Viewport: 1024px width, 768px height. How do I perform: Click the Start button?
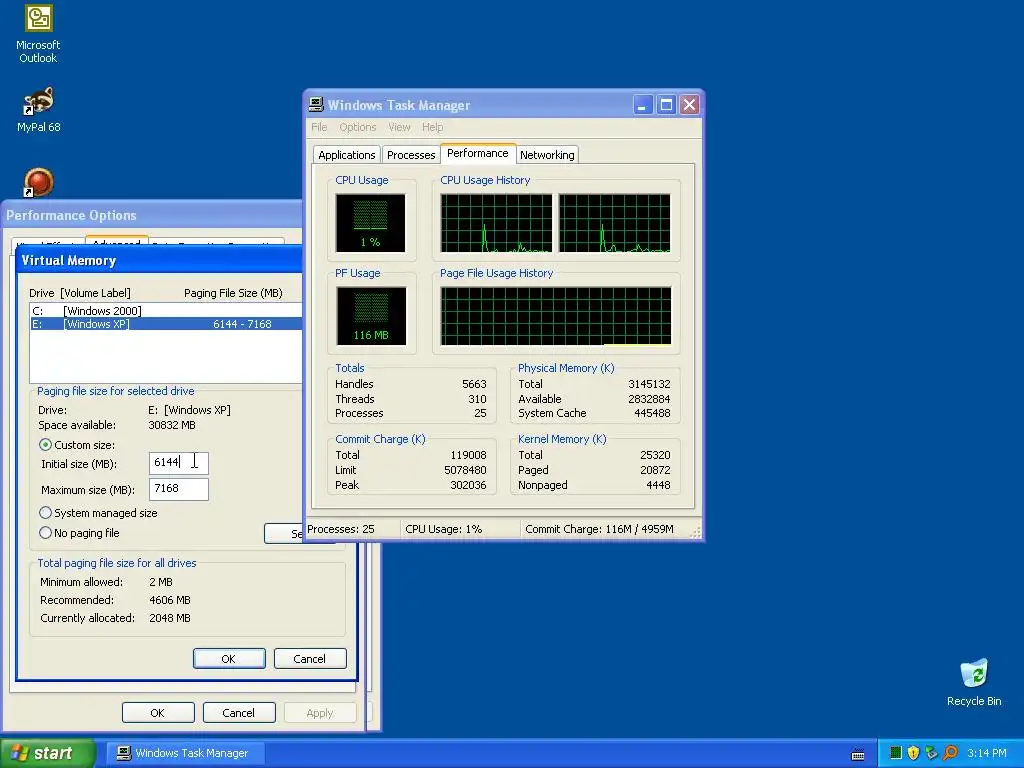(47, 753)
